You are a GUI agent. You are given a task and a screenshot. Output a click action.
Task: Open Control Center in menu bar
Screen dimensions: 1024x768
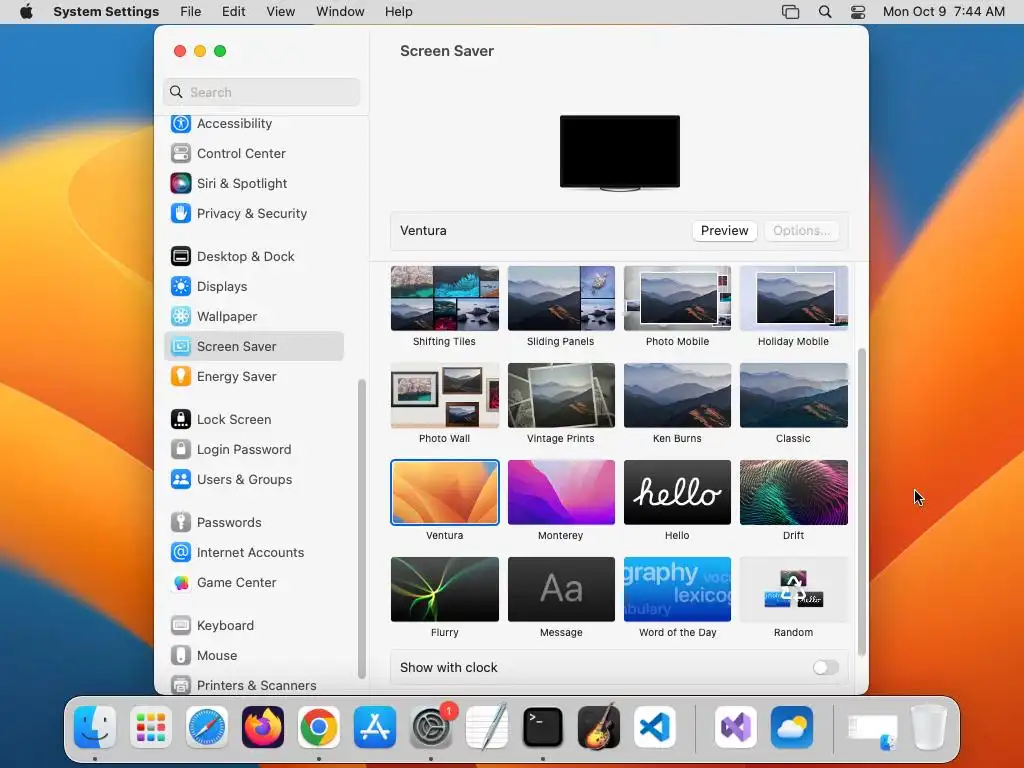(x=858, y=12)
